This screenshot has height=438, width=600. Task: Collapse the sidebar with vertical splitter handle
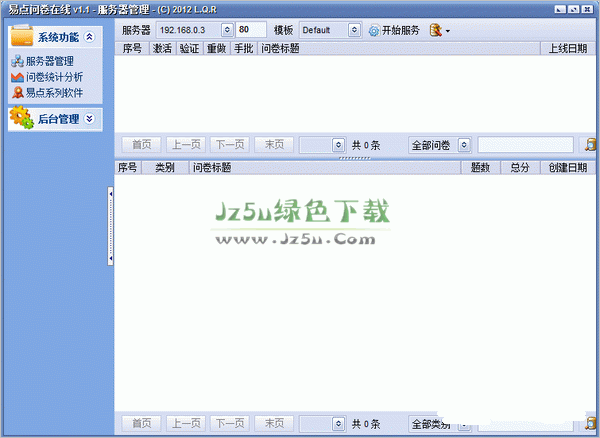click(x=111, y=226)
